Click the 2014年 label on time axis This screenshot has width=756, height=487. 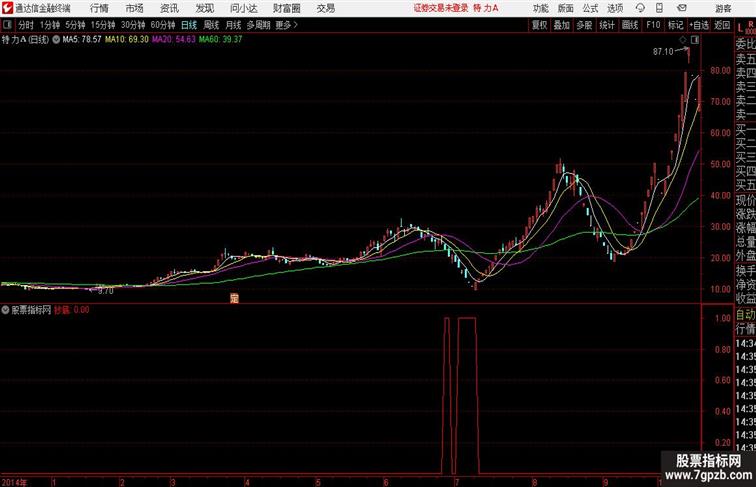point(14,482)
